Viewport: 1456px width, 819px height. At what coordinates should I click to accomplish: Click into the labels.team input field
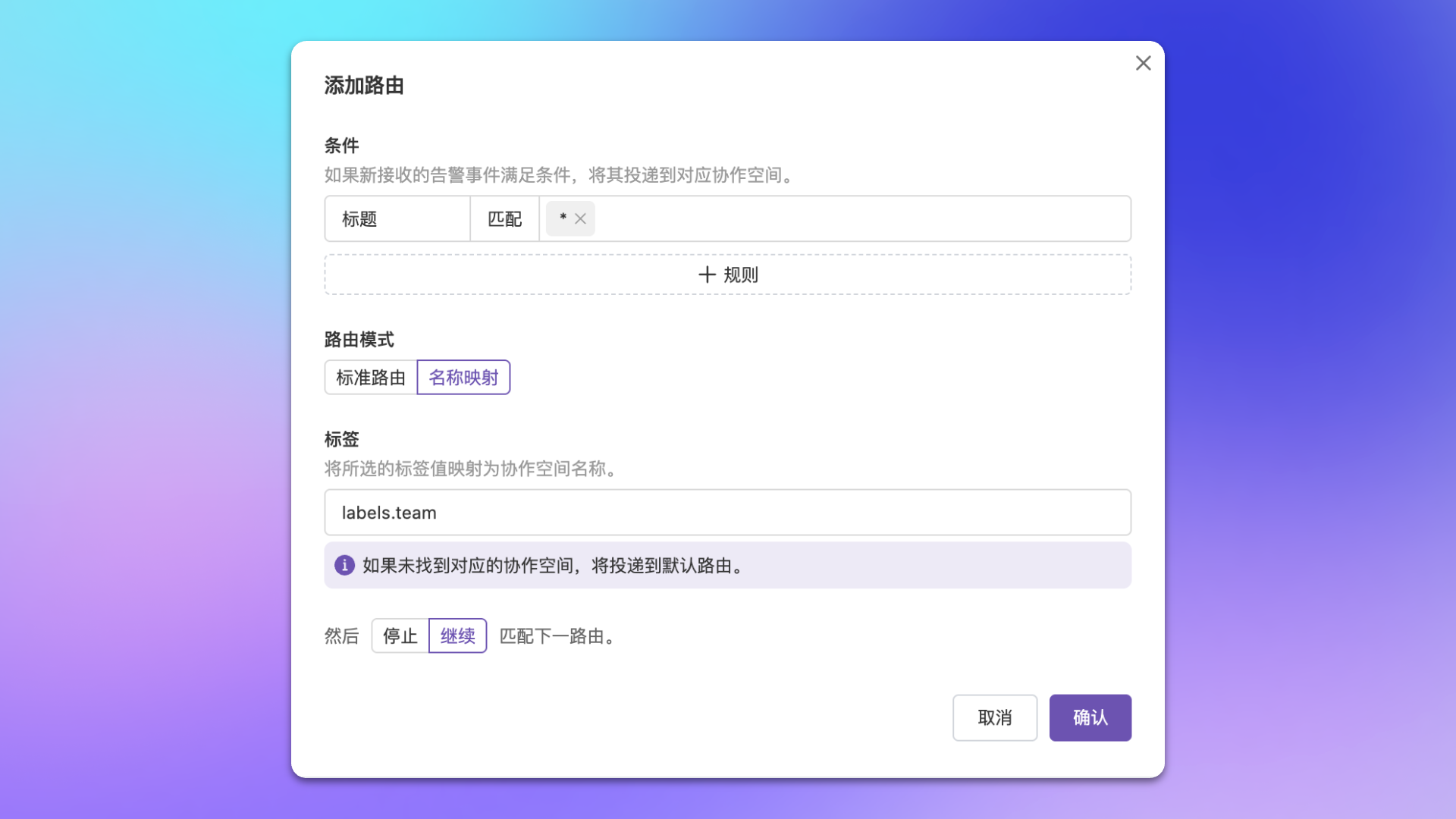pyautogui.click(x=726, y=513)
